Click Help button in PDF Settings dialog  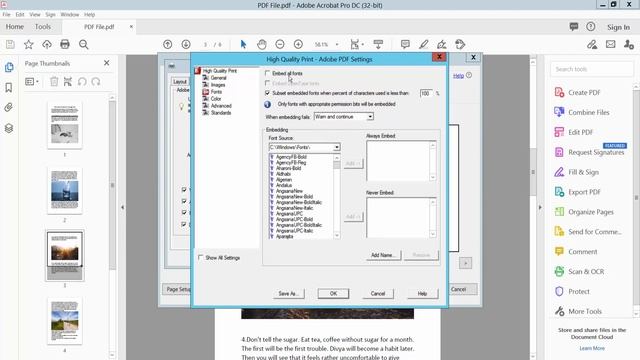(422, 293)
